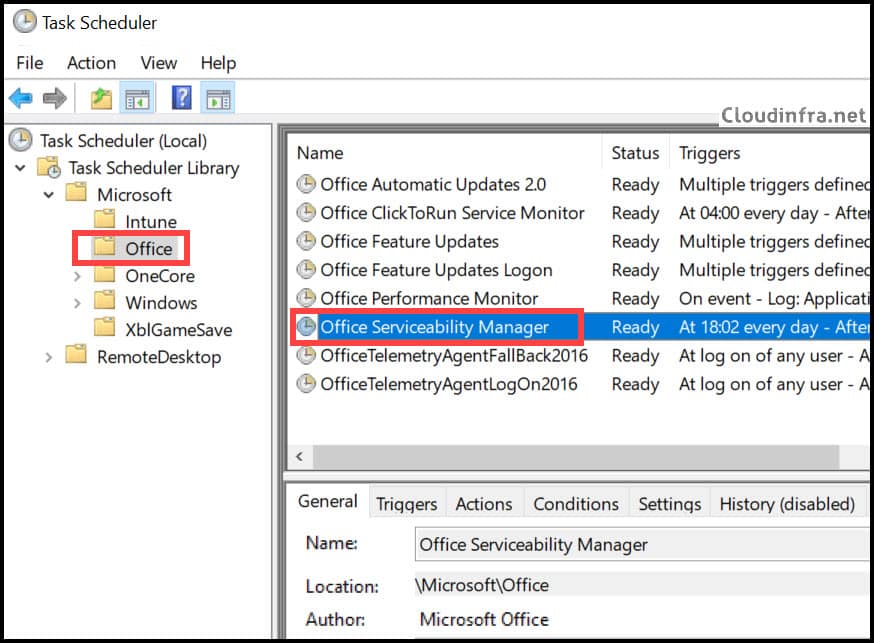Click clock icon of Office Performance Monitor

(x=306, y=298)
